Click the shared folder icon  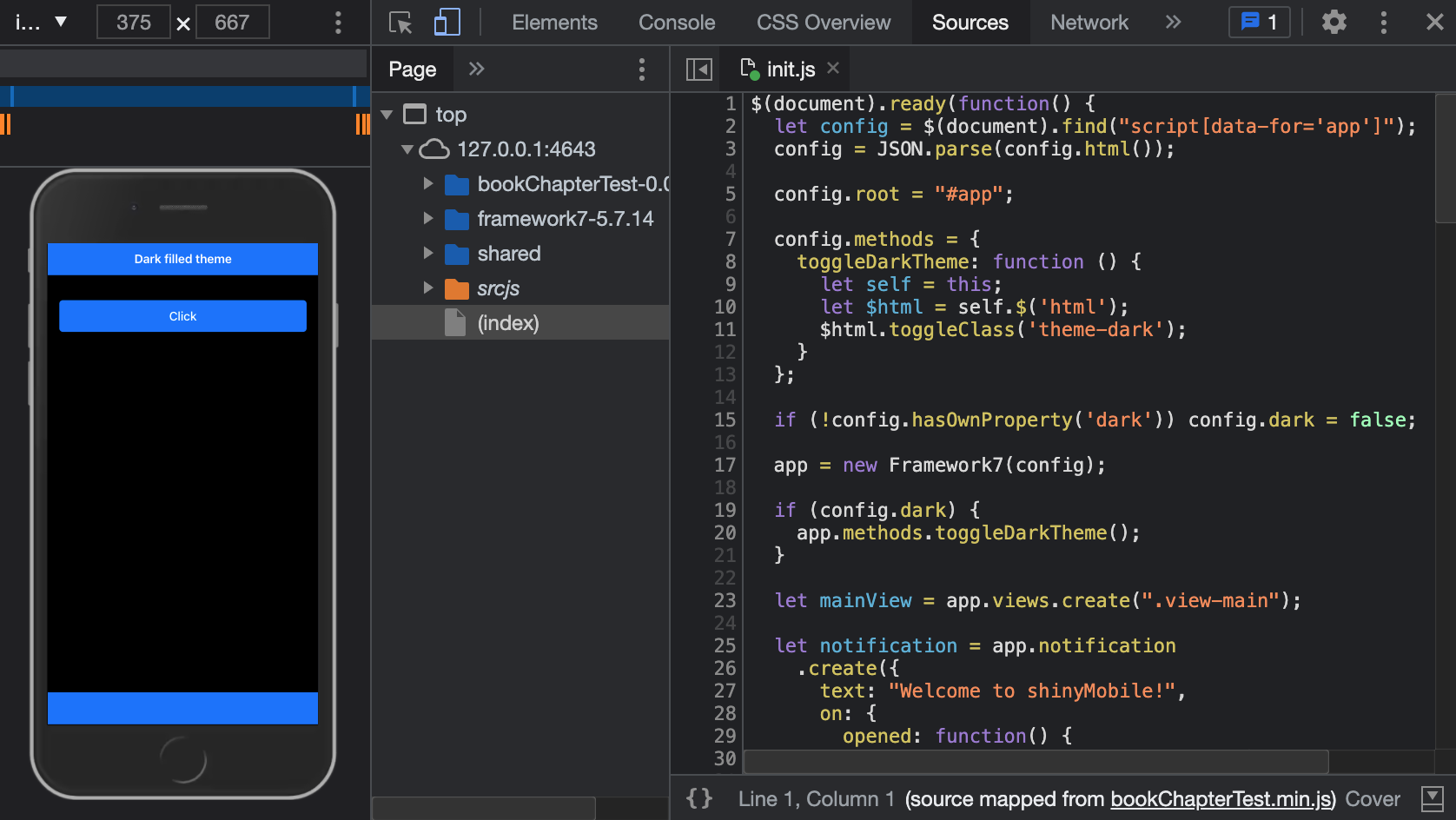tap(456, 254)
